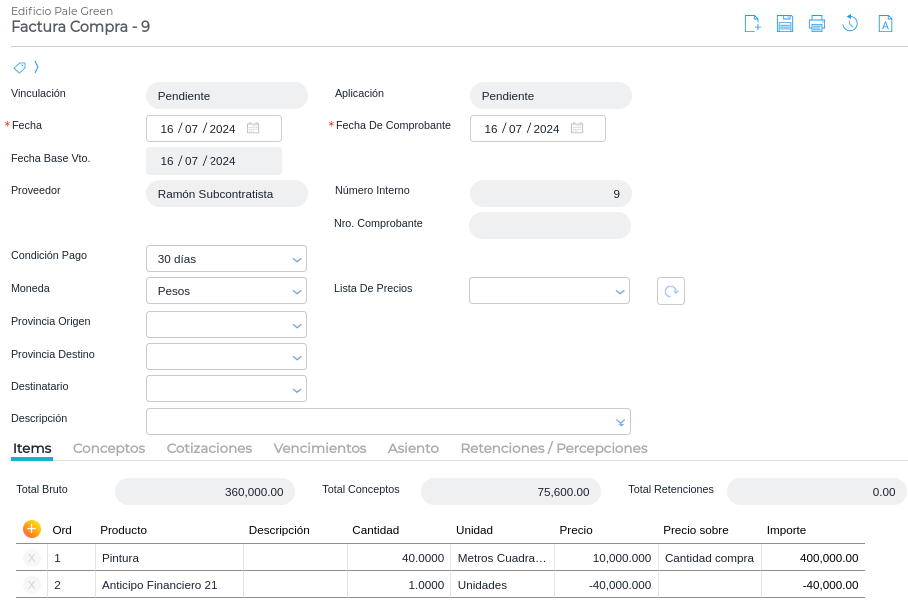Click the Nro. Comprobante field
This screenshot has width=908, height=606.
[x=550, y=226]
